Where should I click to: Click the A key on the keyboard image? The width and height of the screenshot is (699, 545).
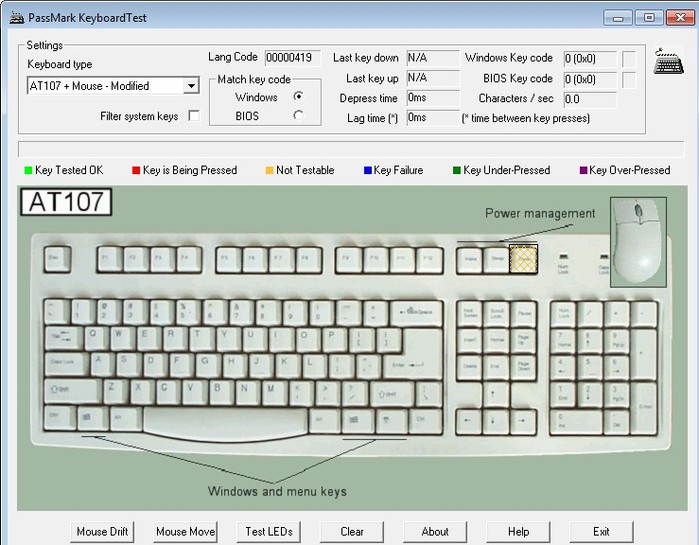pyautogui.click(x=102, y=365)
